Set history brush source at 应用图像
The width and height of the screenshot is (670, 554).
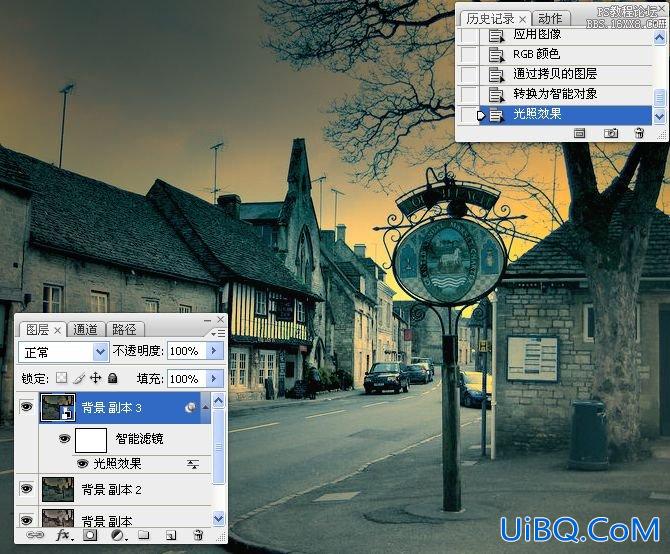point(469,35)
